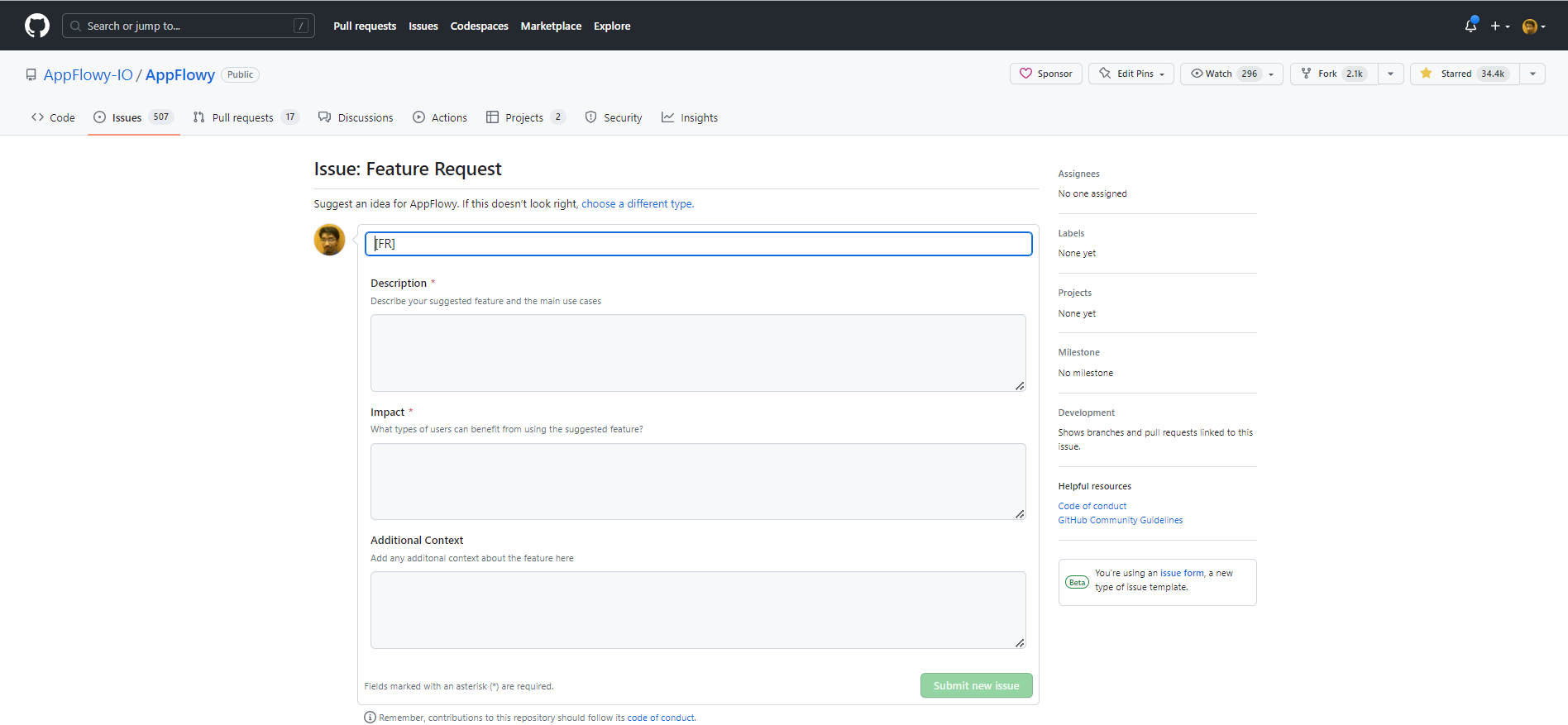1568x725 pixels.
Task: Switch to the Code tab
Action: (53, 117)
